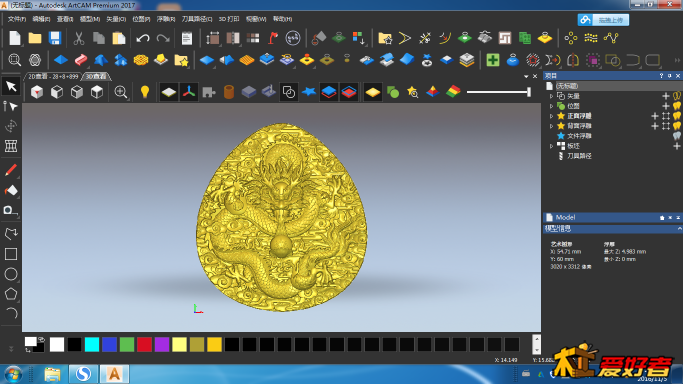
Task: Pick the cyan color swatch
Action: coord(92,344)
